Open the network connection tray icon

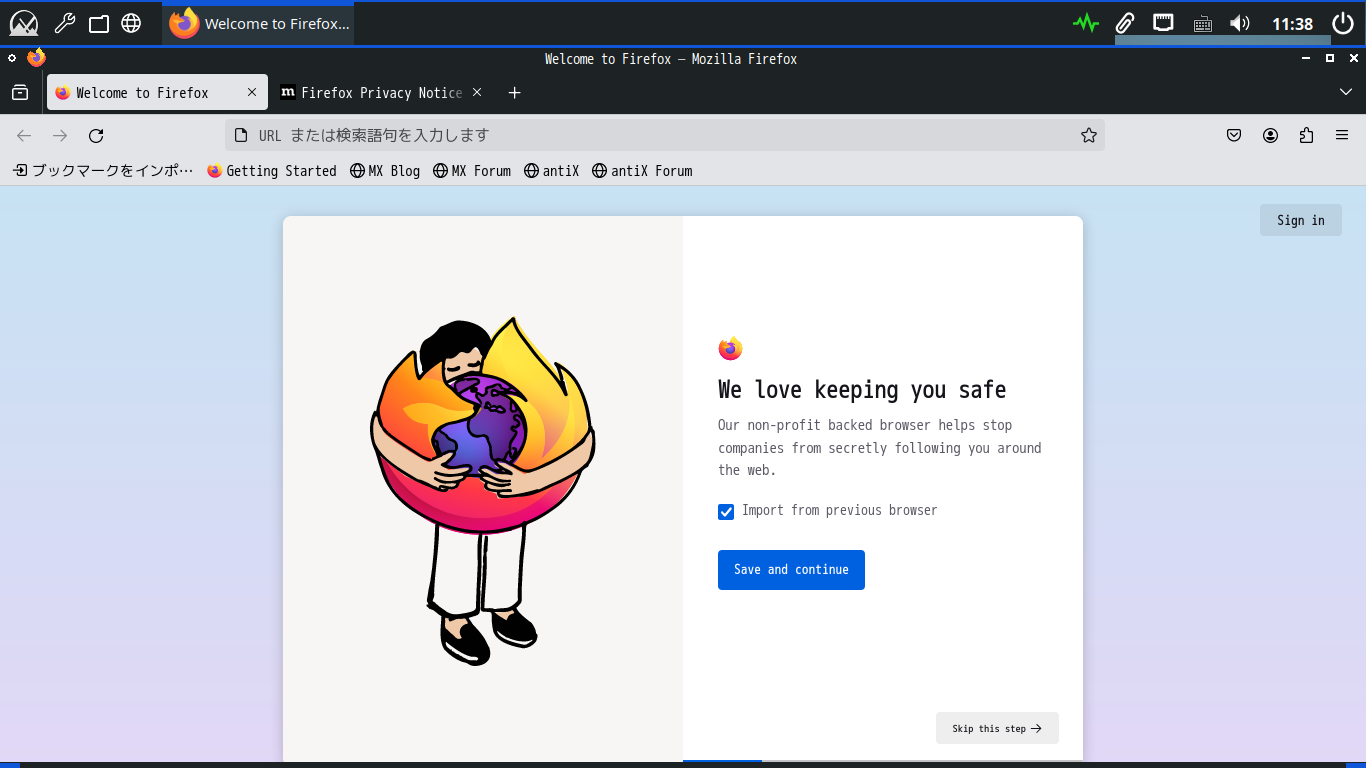(x=1163, y=23)
